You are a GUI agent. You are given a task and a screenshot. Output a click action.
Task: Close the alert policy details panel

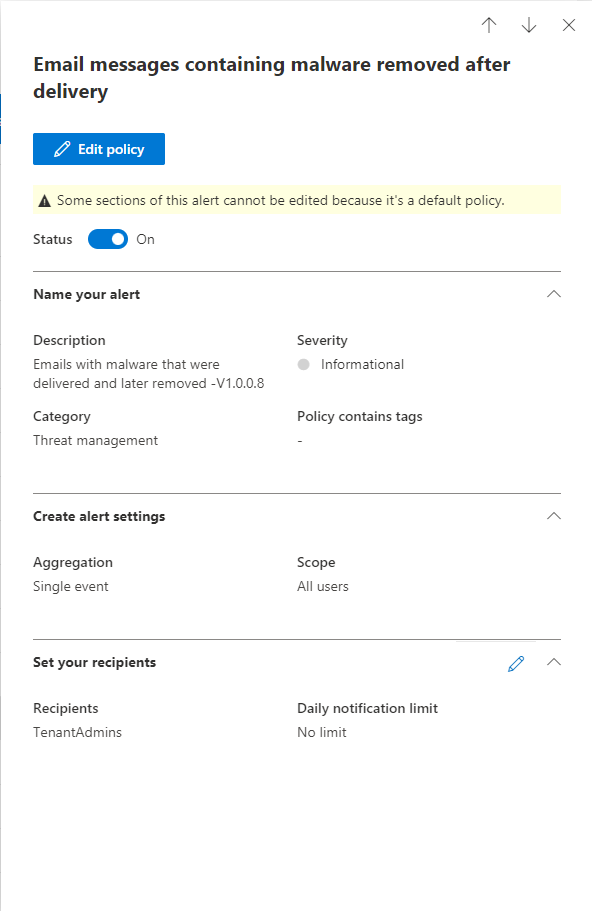point(569,25)
